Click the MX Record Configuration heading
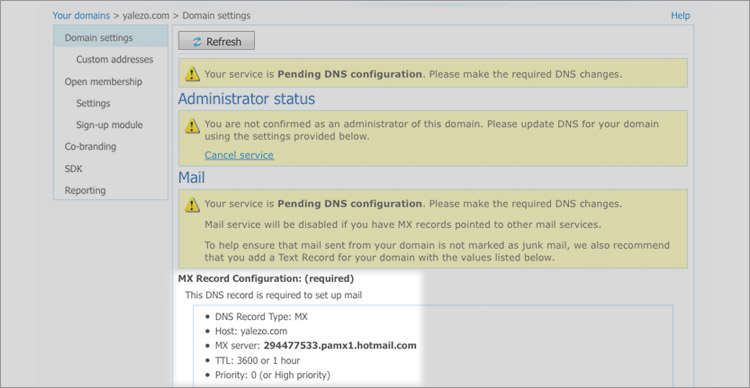This screenshot has height=388, width=750. (x=266, y=278)
